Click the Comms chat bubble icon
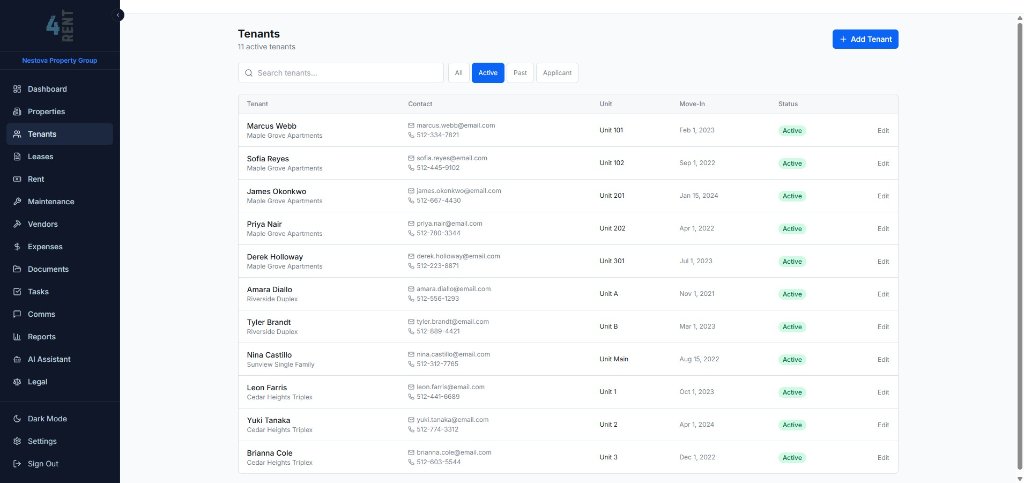Screen dimensions: 1024x483 click(x=17, y=314)
